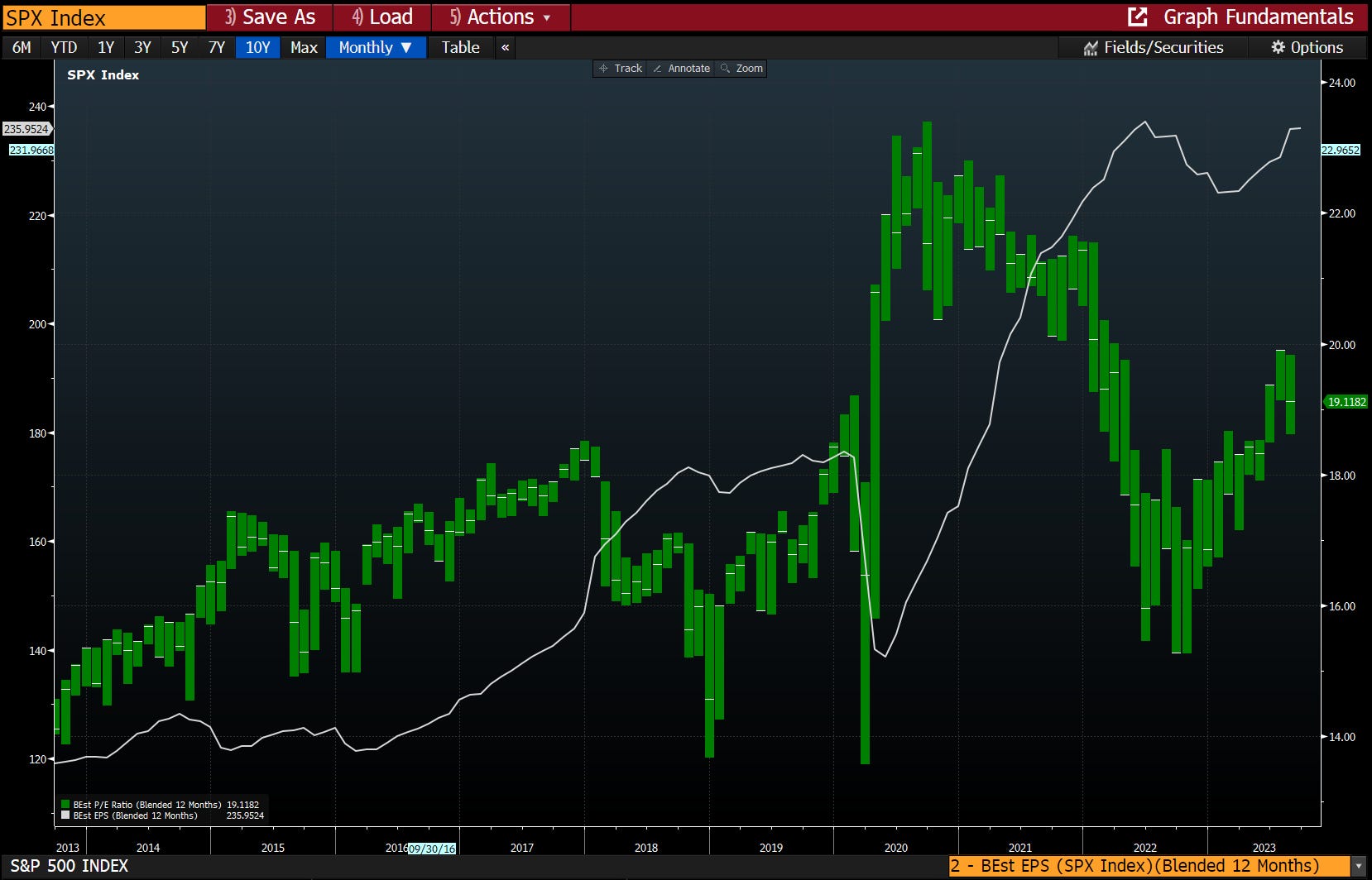Click the BEst EPS white legend swatch
Screen dimensions: 1372x880
[65, 815]
